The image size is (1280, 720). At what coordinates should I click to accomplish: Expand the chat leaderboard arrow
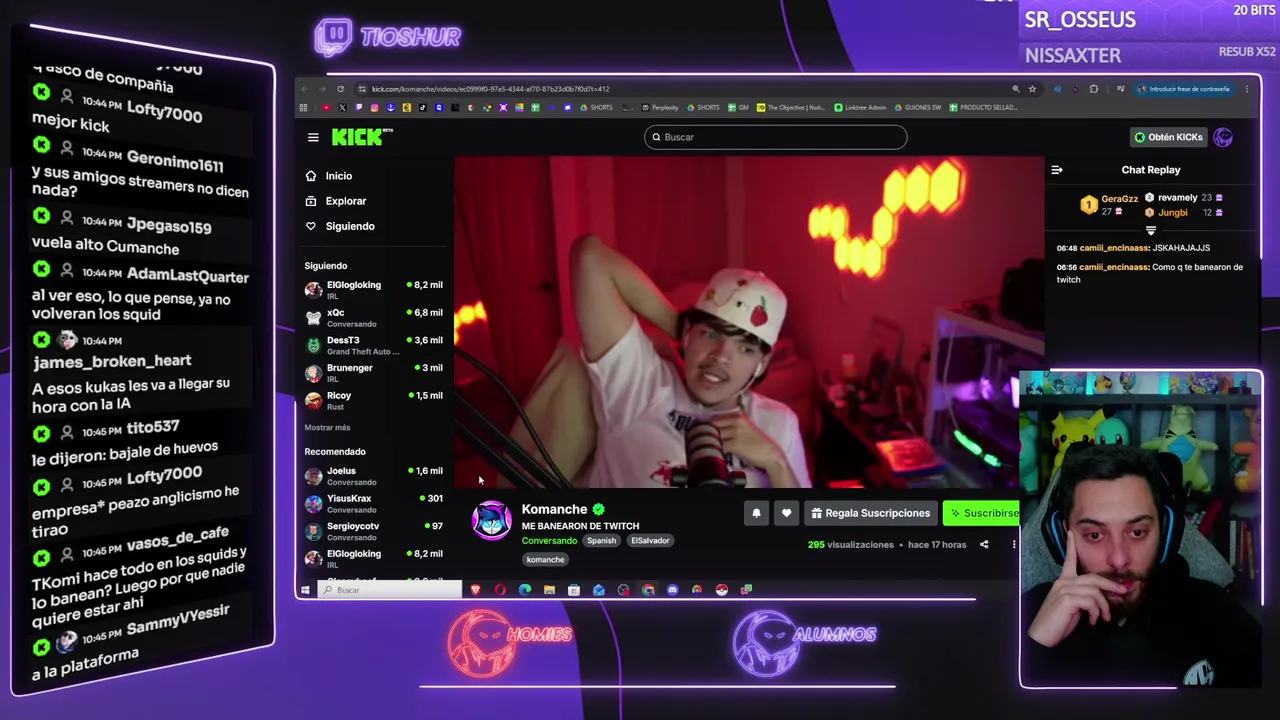tap(1151, 230)
